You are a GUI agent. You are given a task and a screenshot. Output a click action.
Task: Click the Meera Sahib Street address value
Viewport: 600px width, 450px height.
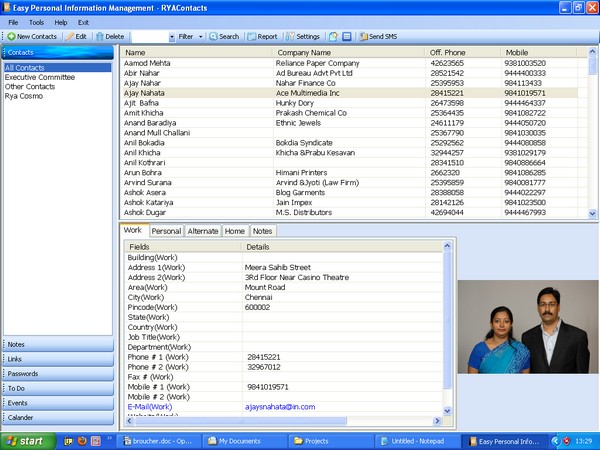(278, 267)
